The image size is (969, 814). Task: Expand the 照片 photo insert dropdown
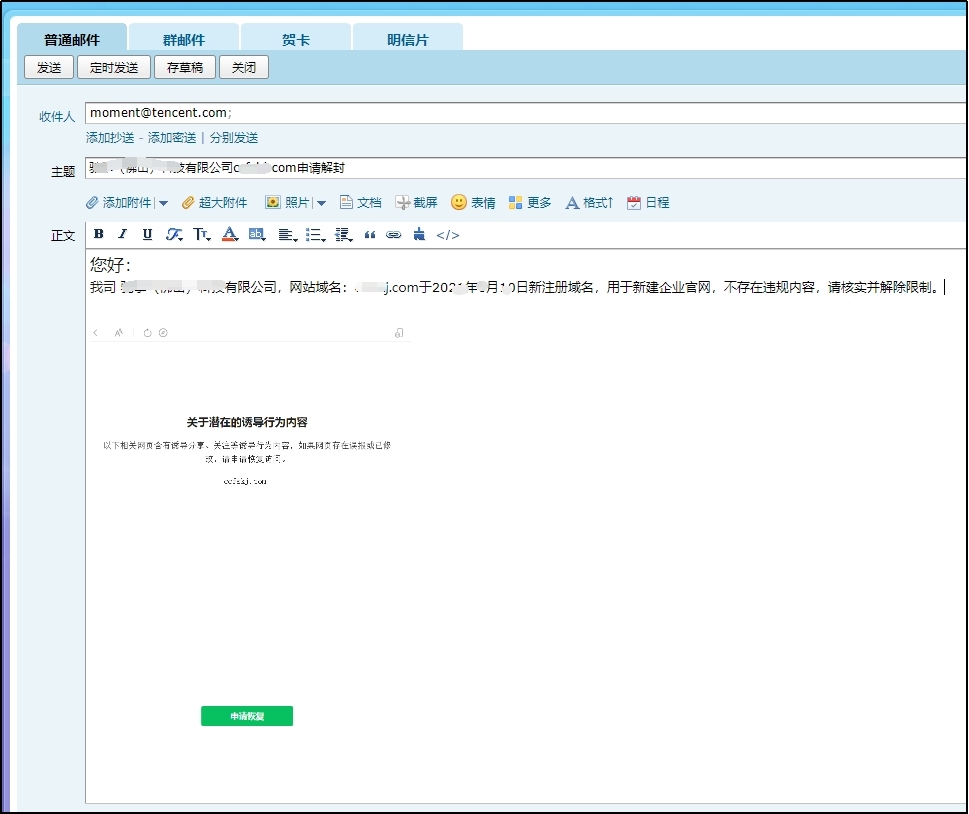pyautogui.click(x=320, y=202)
